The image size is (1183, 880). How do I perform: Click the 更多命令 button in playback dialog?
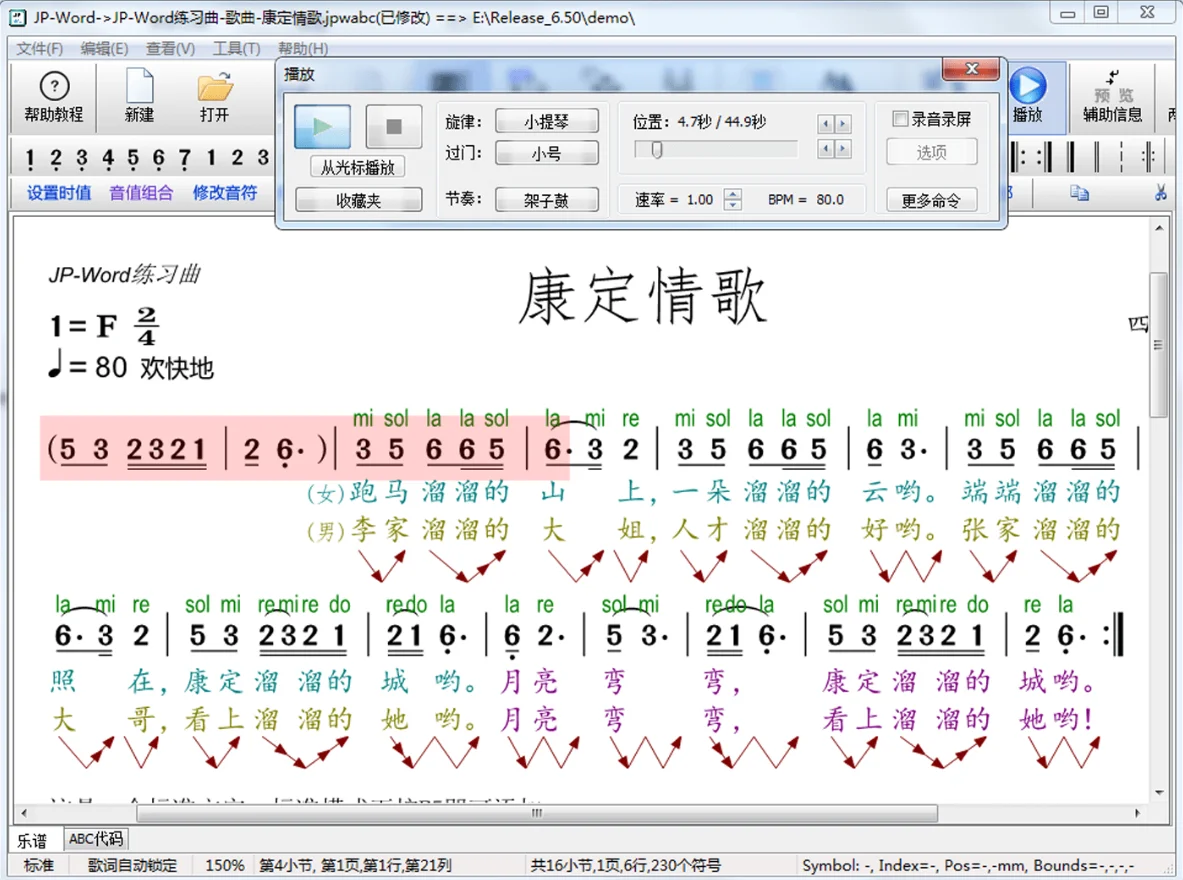[931, 200]
